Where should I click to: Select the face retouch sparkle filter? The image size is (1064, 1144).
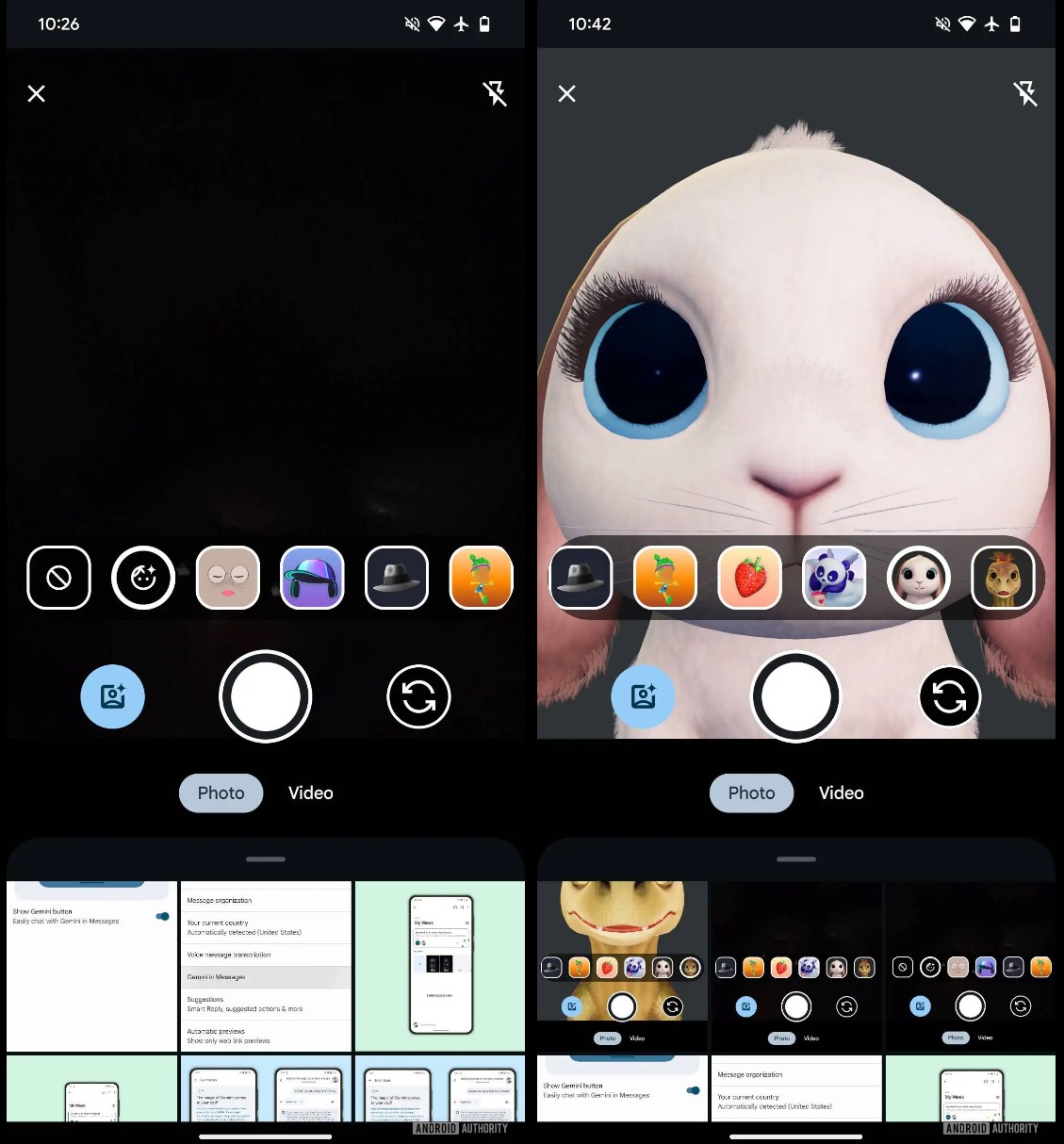(143, 578)
